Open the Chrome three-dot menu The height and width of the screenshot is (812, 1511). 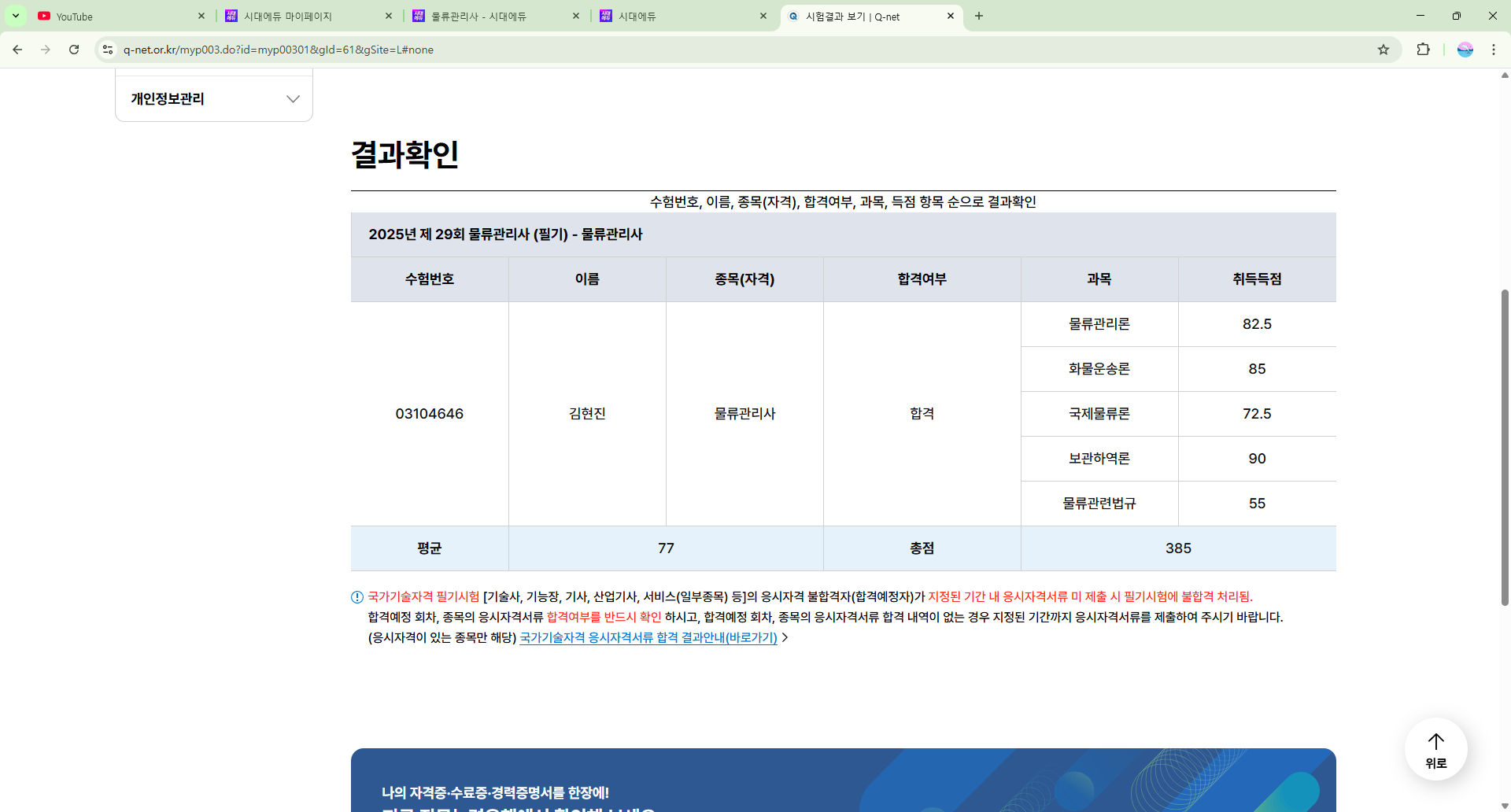coord(1493,50)
